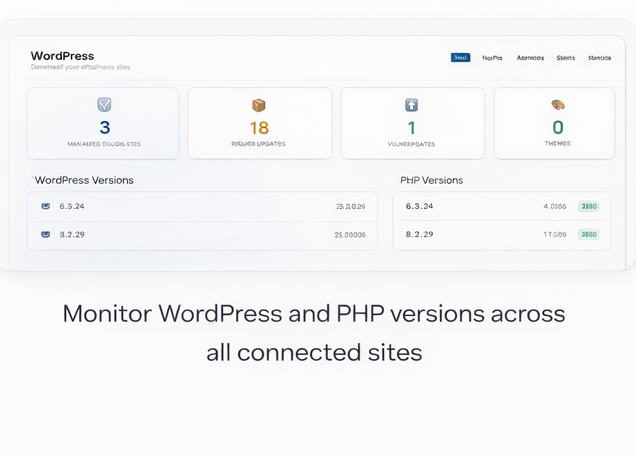Click the shield icon above the number 3

tap(104, 105)
